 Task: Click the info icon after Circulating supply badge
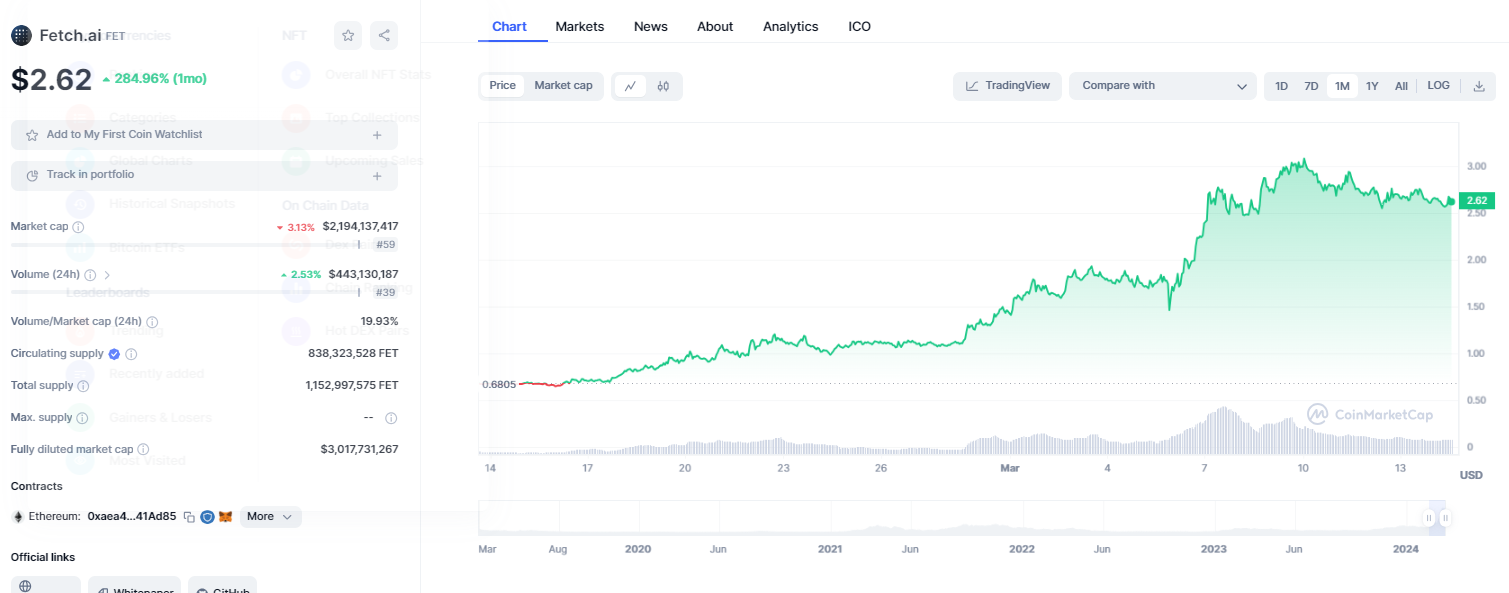click(x=131, y=354)
